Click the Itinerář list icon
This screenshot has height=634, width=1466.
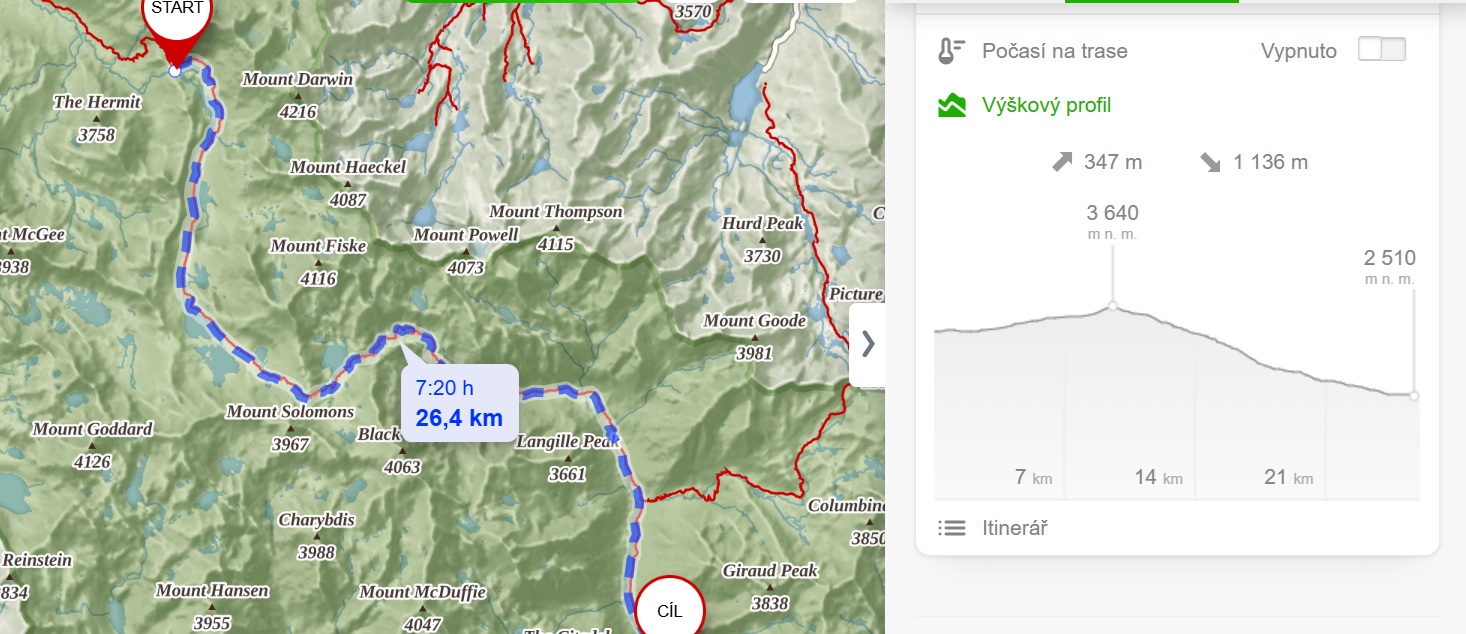tap(952, 528)
